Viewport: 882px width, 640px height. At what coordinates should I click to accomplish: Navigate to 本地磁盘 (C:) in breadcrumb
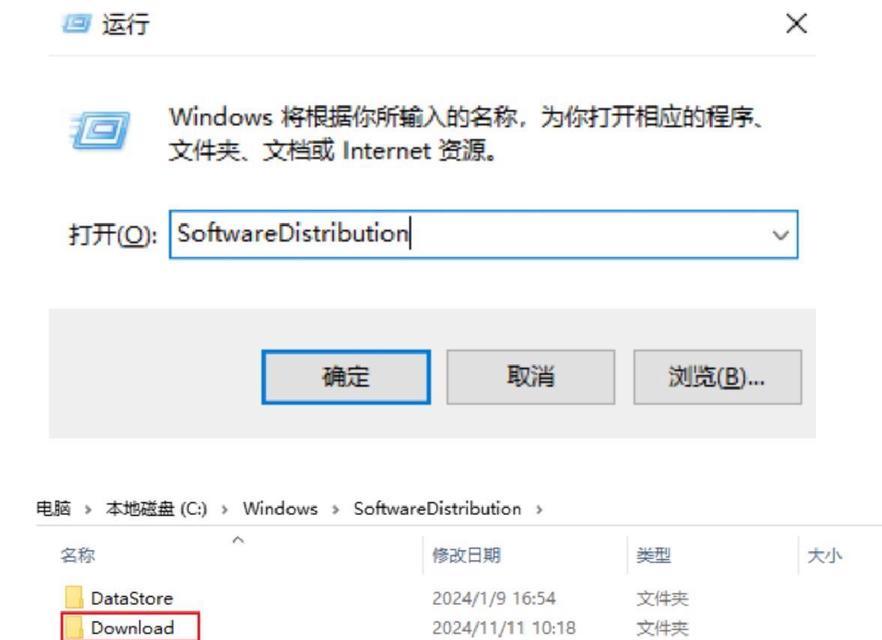156,508
